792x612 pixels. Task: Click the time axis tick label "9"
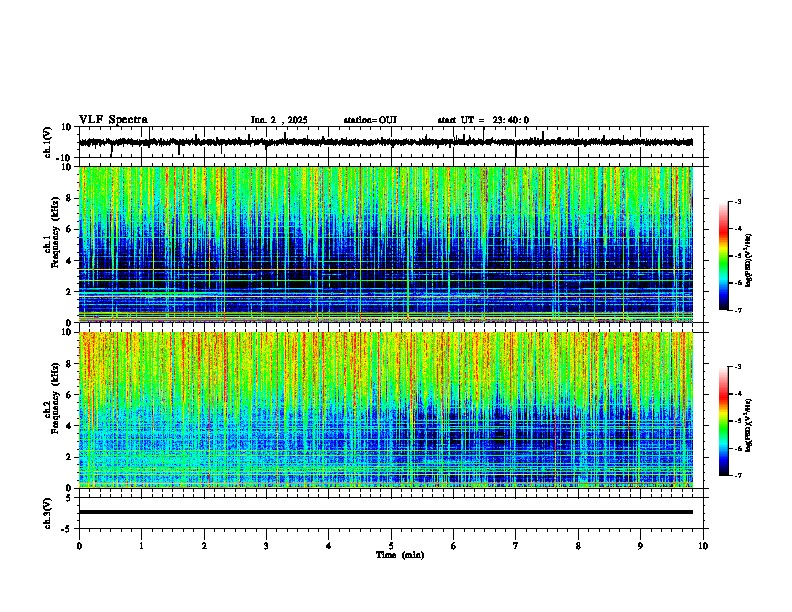[640, 546]
